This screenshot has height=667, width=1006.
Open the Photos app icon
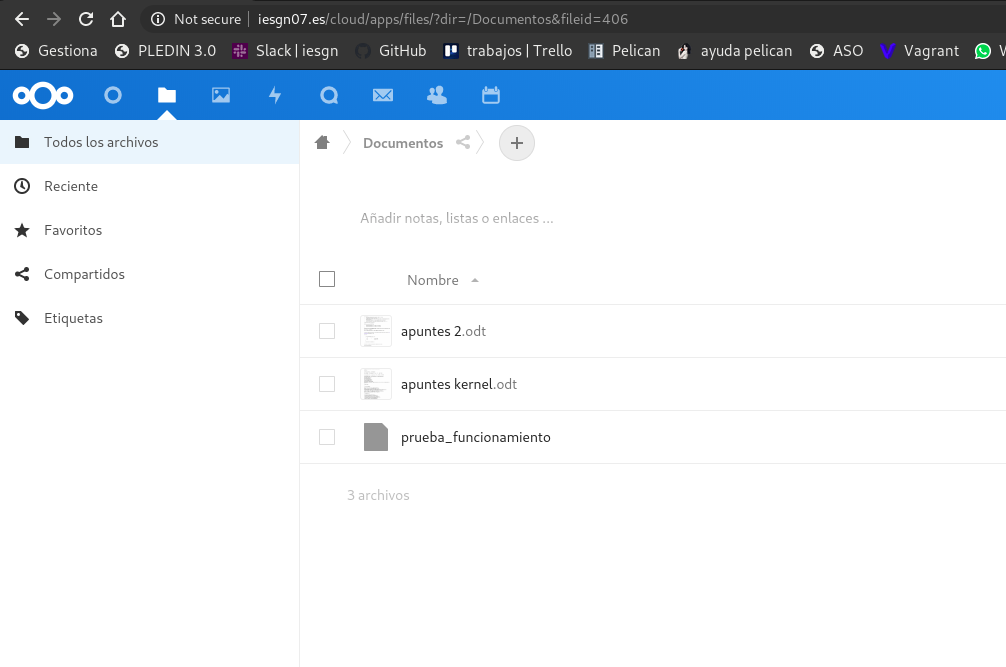pyautogui.click(x=221, y=95)
